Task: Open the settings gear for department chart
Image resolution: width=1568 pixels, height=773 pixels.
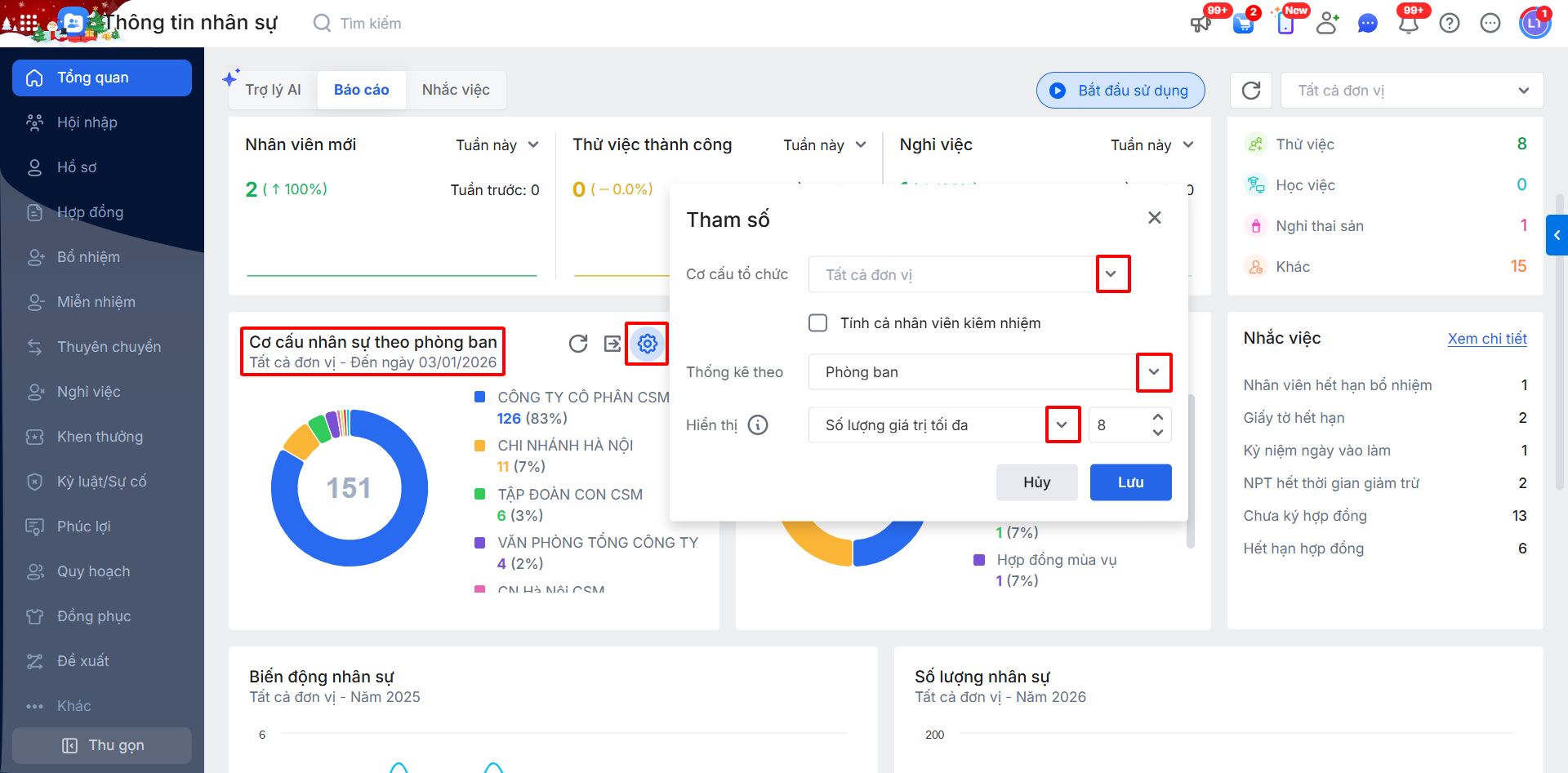Action: (647, 344)
